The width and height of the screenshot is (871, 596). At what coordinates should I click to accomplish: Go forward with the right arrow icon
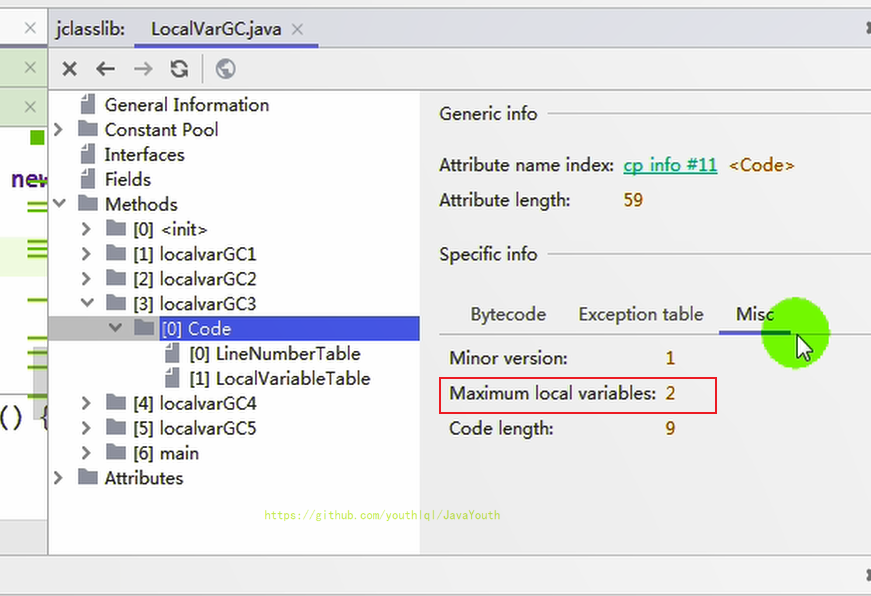[x=143, y=69]
